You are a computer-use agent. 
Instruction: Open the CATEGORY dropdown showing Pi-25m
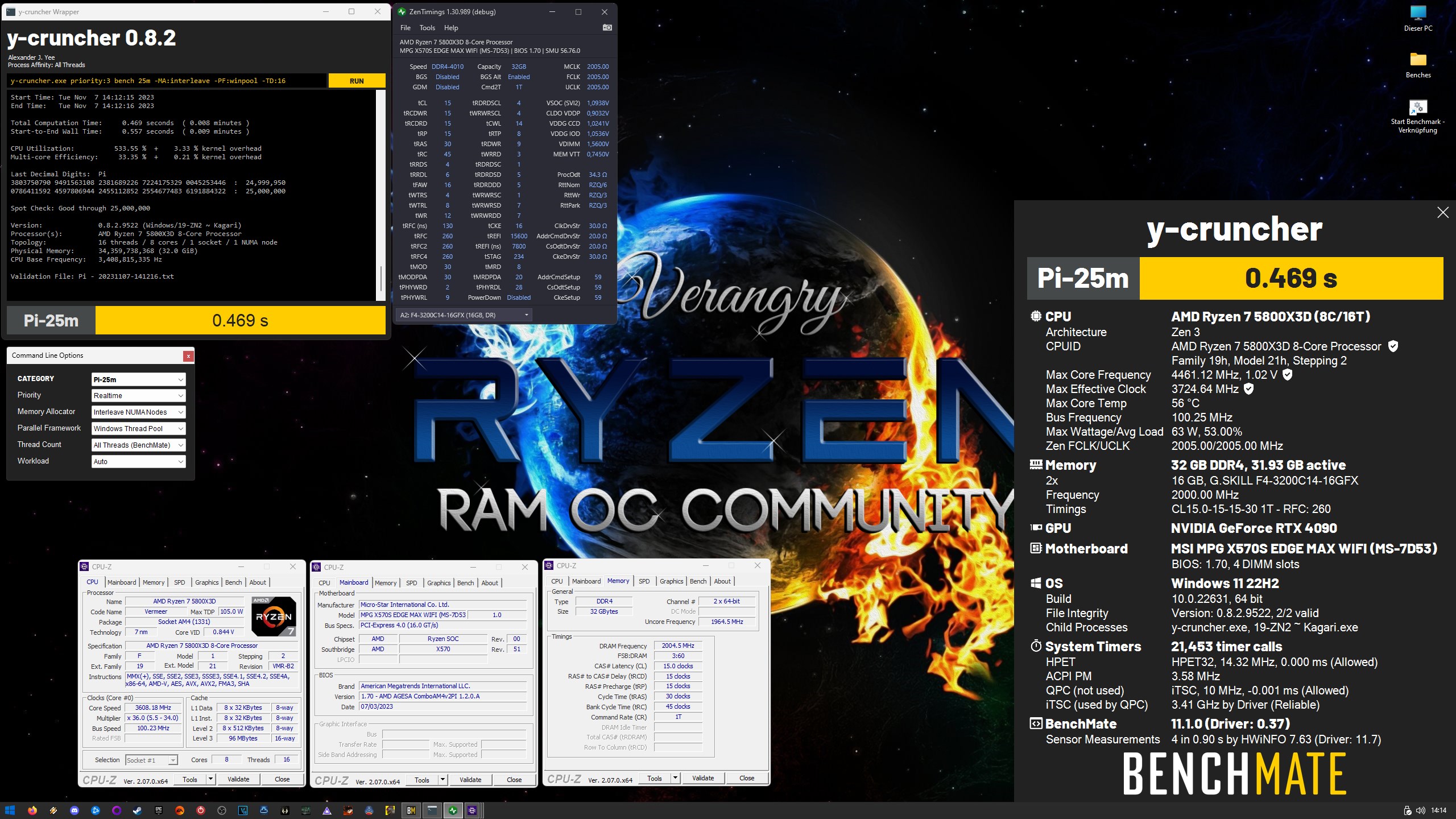pyautogui.click(x=139, y=379)
